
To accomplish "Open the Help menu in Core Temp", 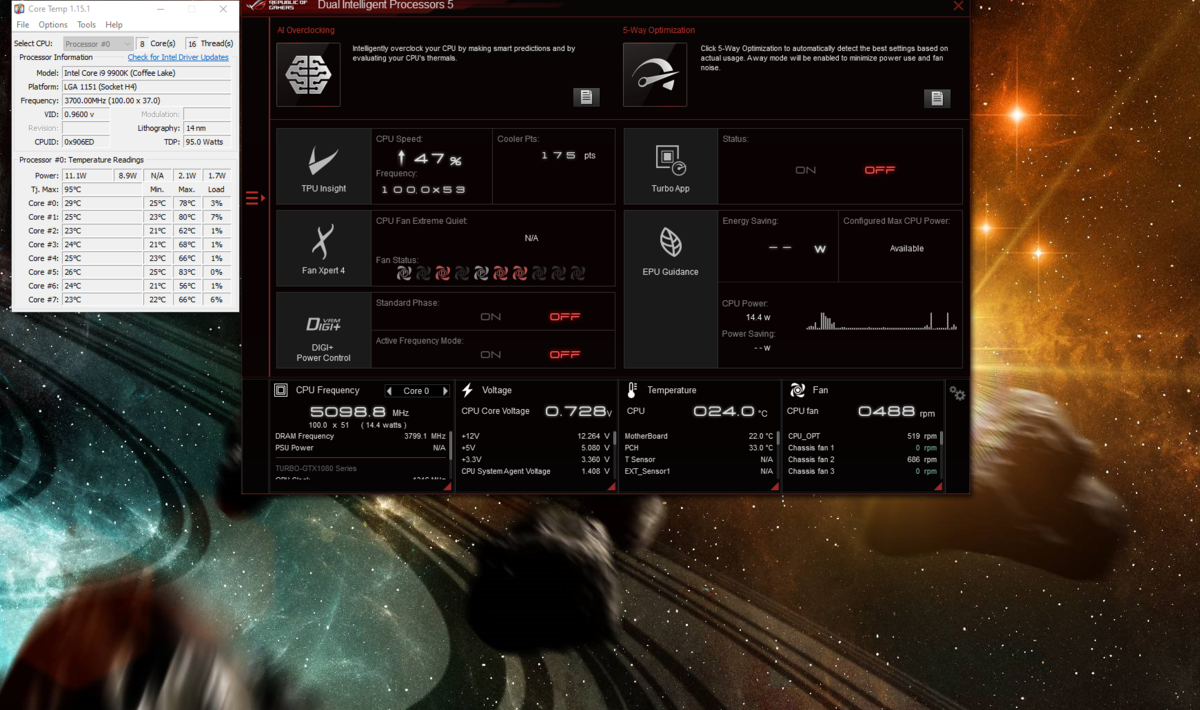I will pos(114,25).
